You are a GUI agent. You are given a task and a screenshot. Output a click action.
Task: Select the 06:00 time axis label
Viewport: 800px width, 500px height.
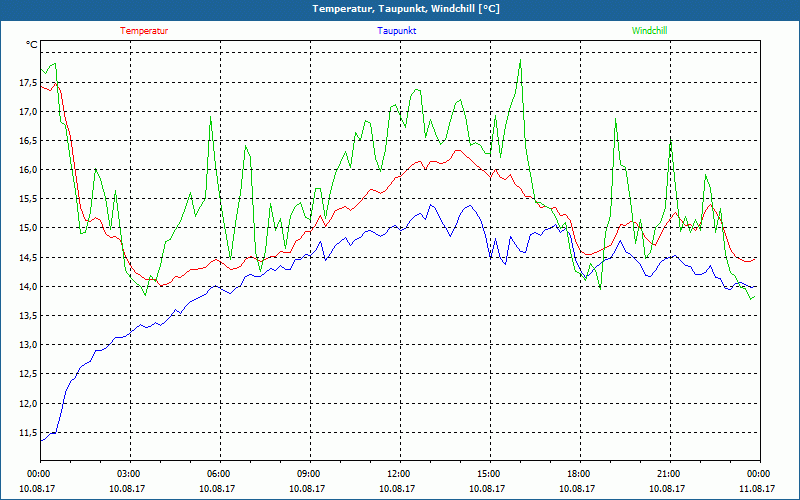tap(219, 474)
